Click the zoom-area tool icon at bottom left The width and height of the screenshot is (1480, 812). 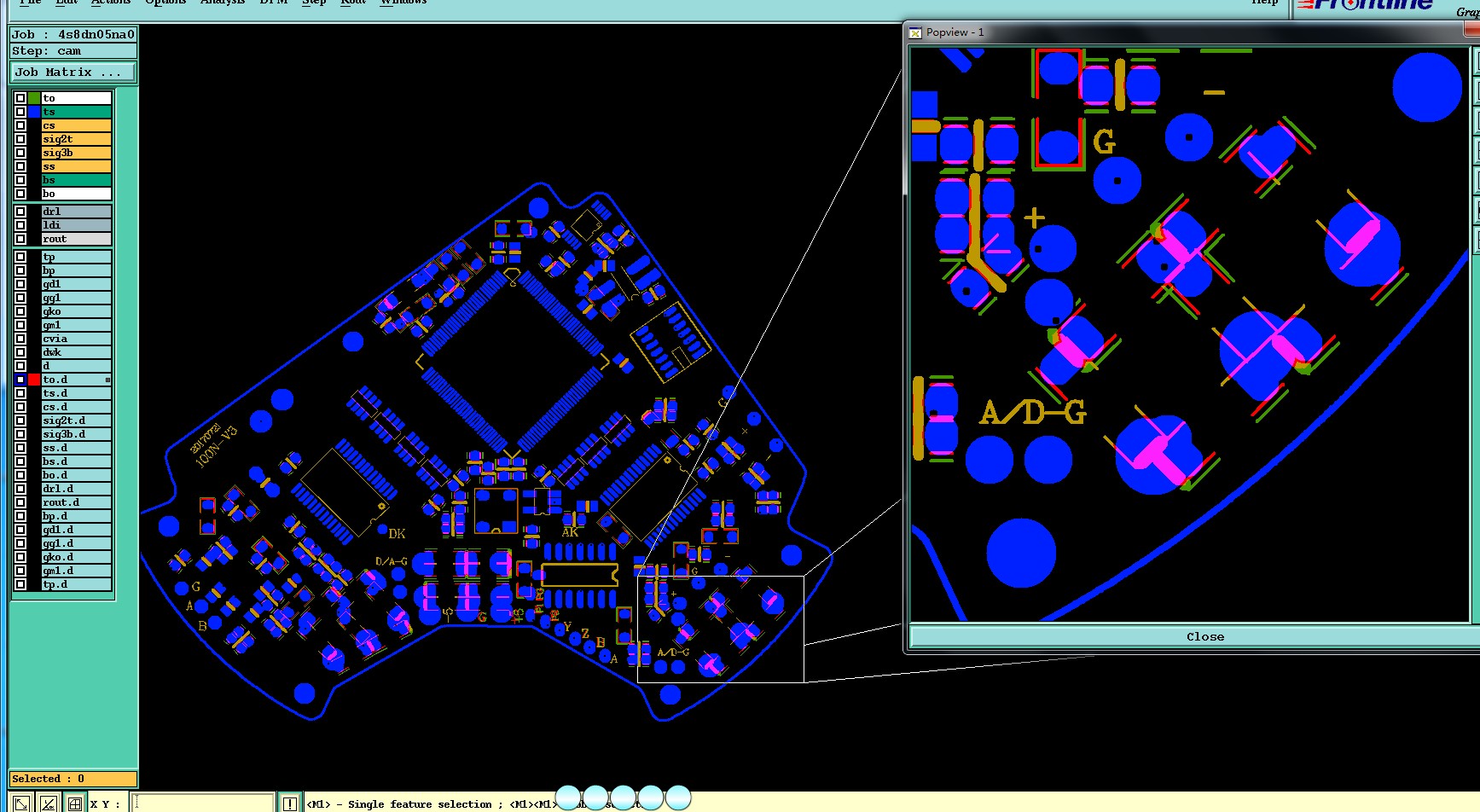coord(21,803)
